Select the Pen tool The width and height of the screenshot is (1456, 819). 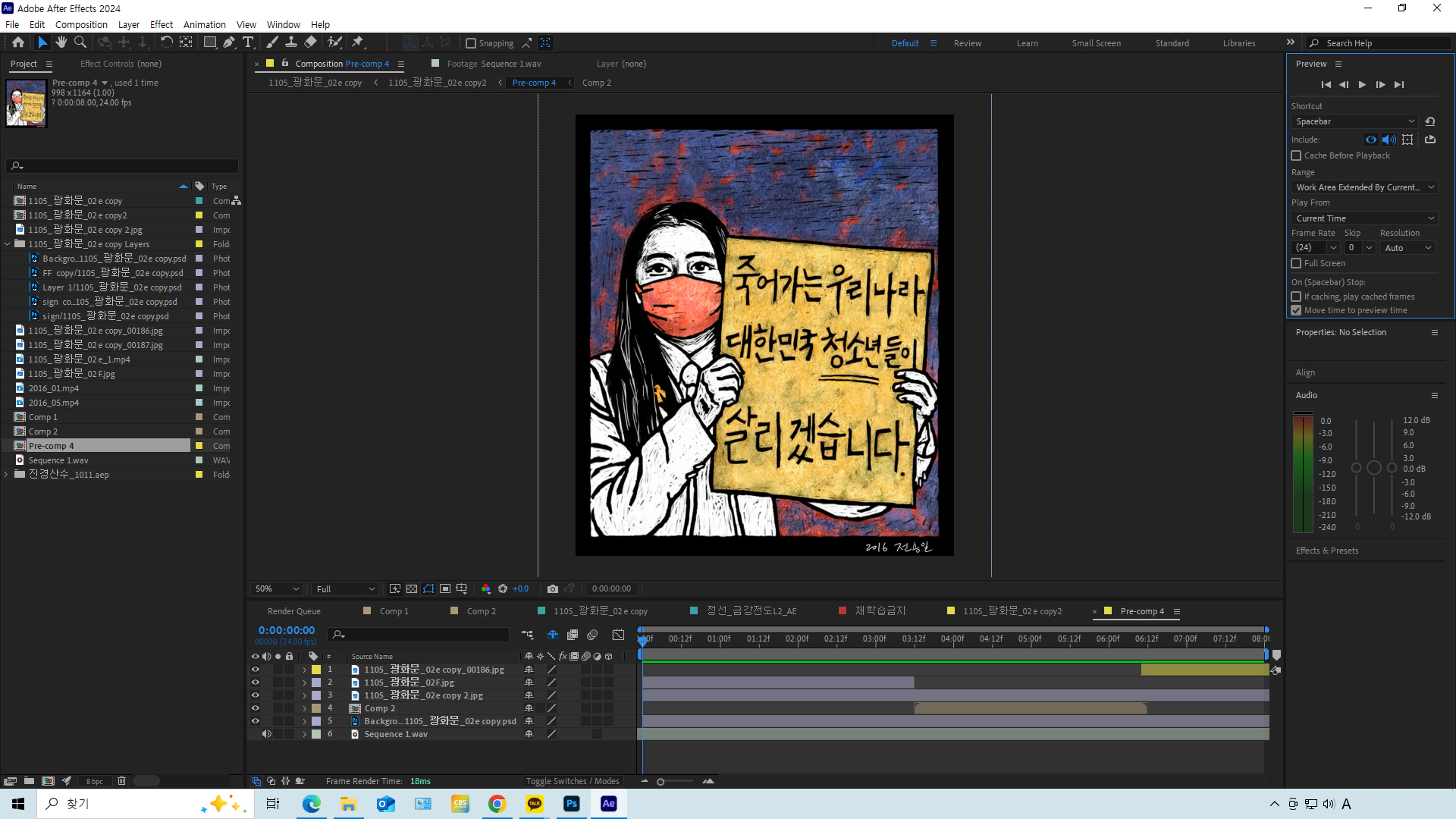point(229,42)
